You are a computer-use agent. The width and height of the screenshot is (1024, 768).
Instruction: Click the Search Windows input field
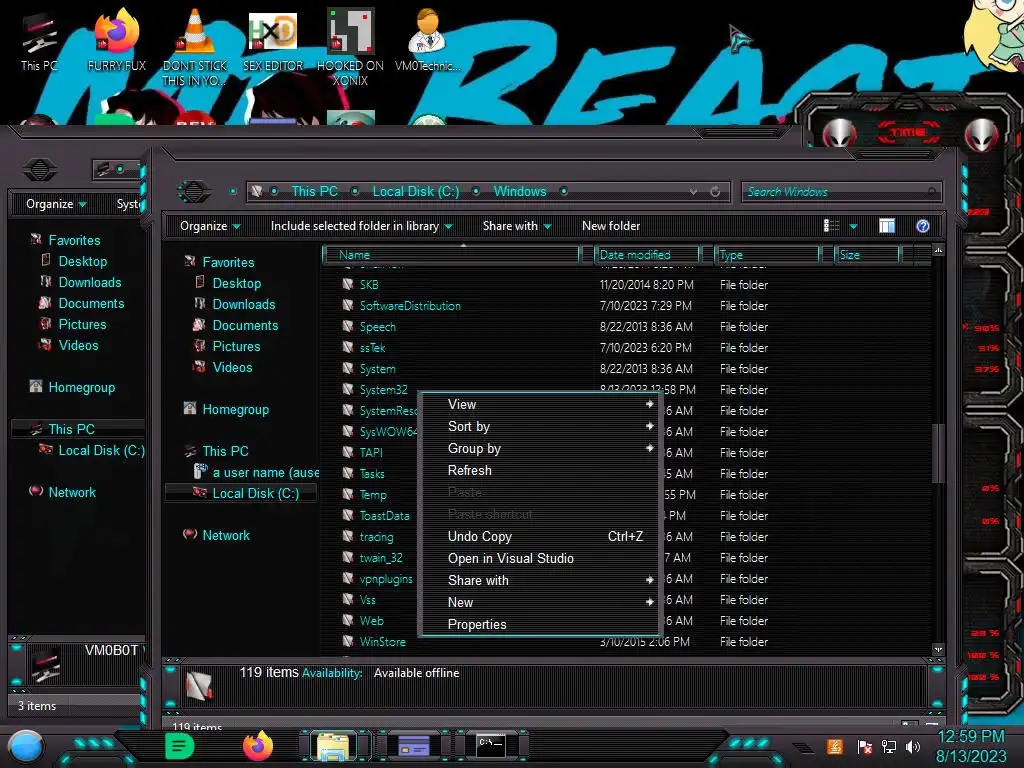(841, 192)
